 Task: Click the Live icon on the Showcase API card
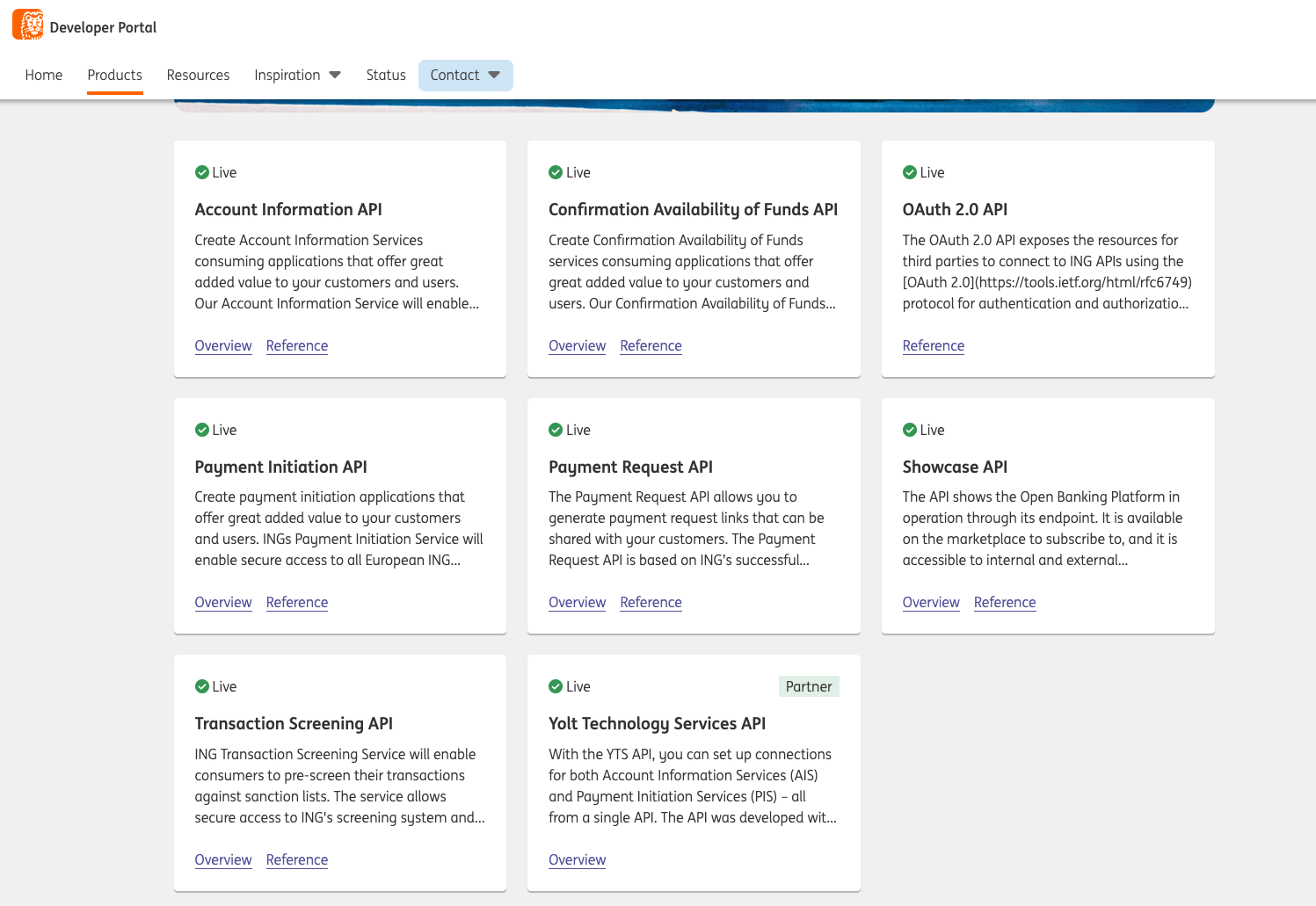910,430
